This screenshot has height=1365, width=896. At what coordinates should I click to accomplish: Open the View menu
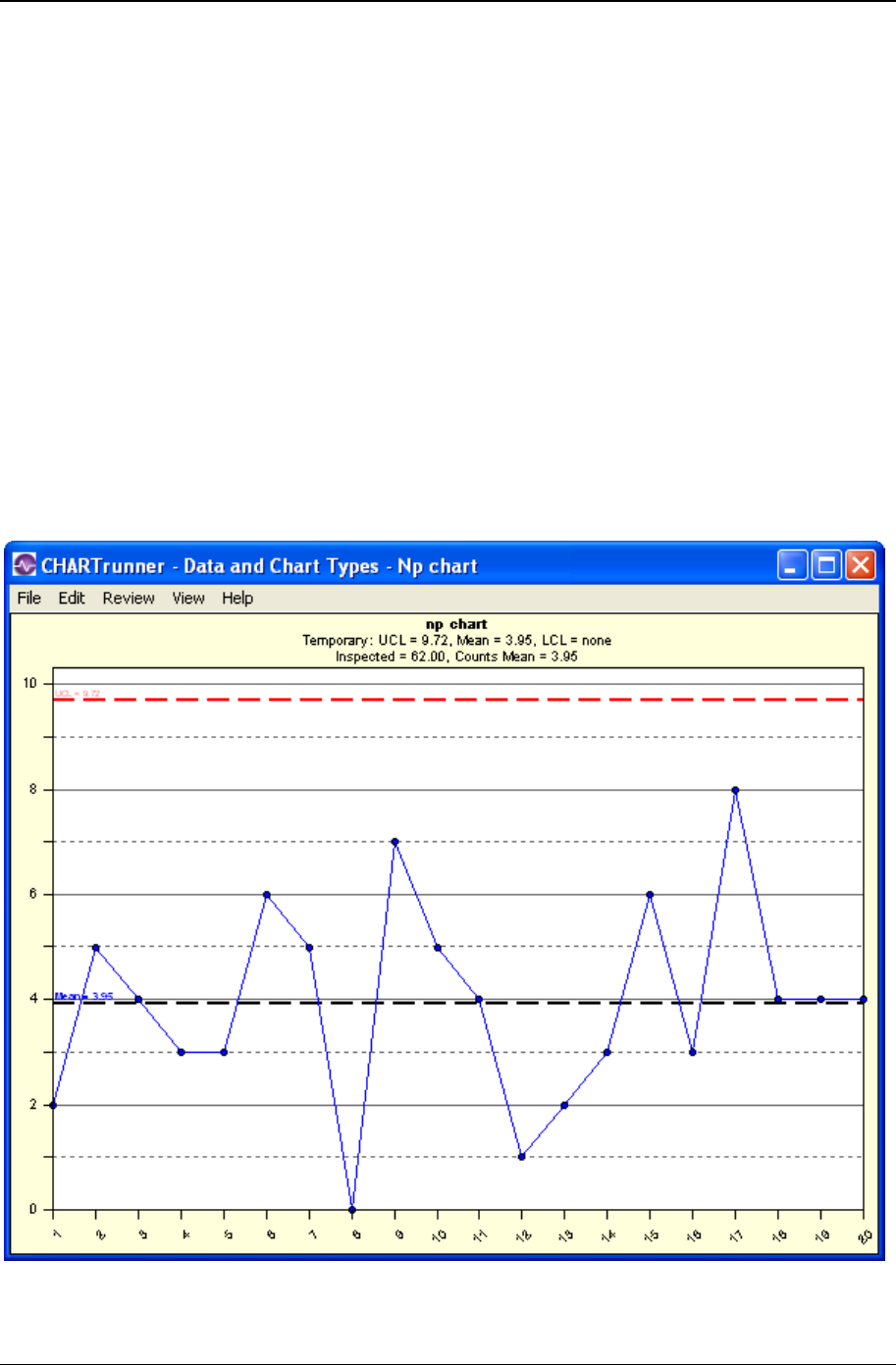click(x=188, y=598)
